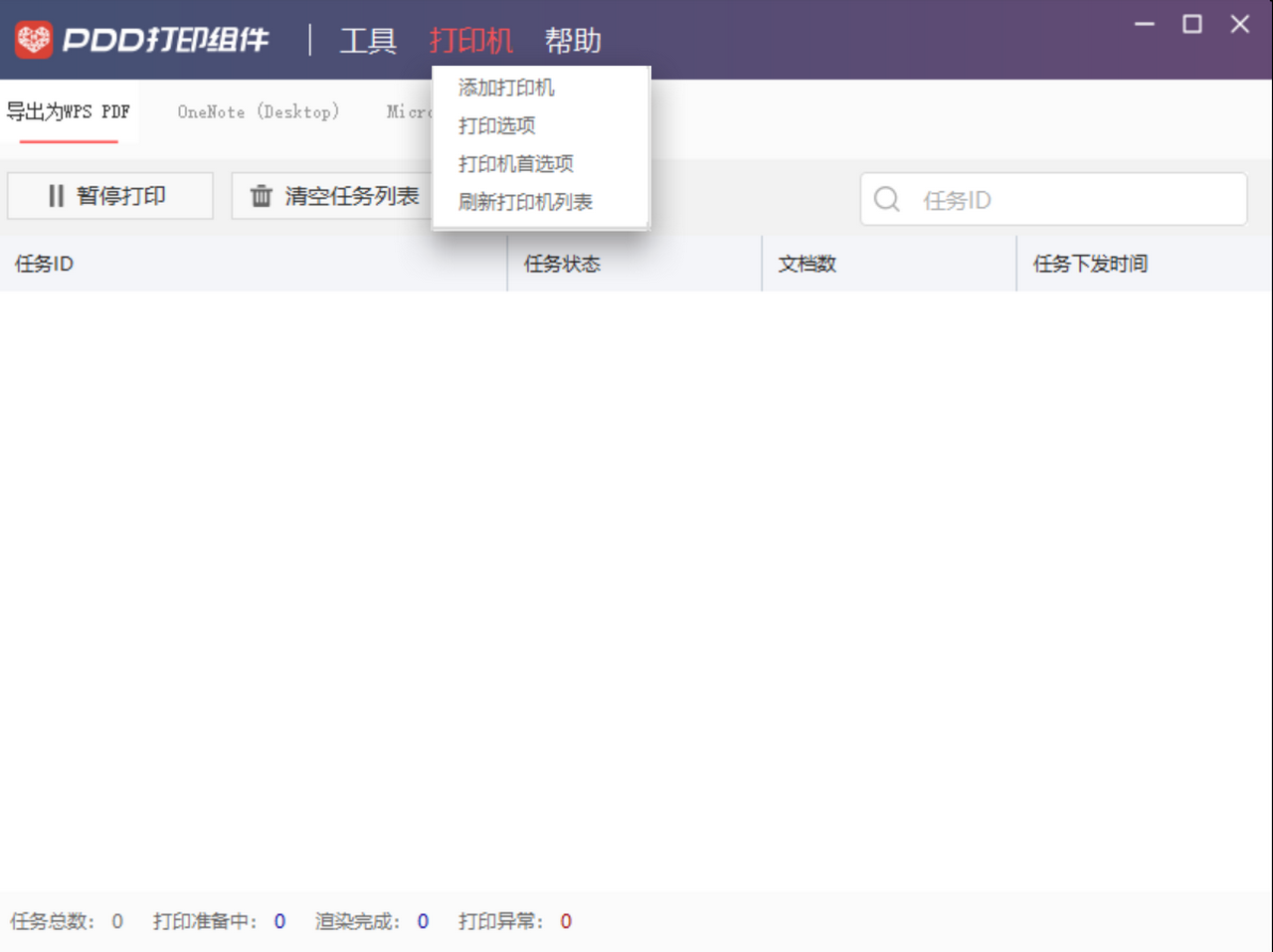Click the trash icon on 清空任务列表

(x=260, y=196)
